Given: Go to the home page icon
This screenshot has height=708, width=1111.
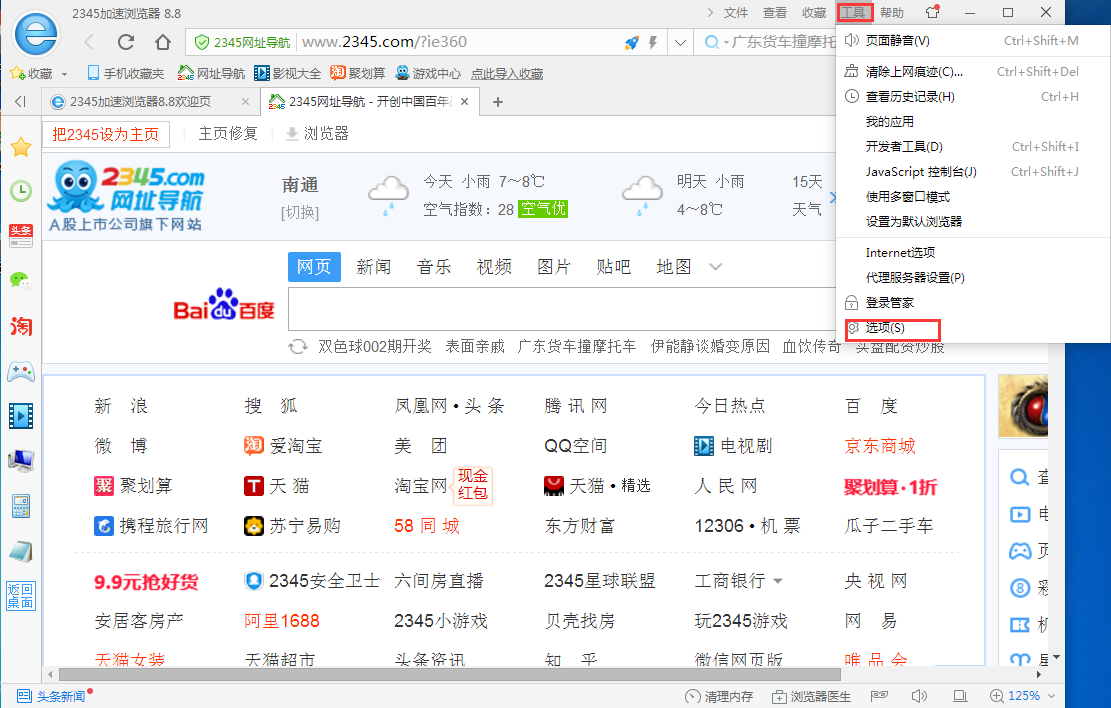Looking at the screenshot, I should coord(163,43).
